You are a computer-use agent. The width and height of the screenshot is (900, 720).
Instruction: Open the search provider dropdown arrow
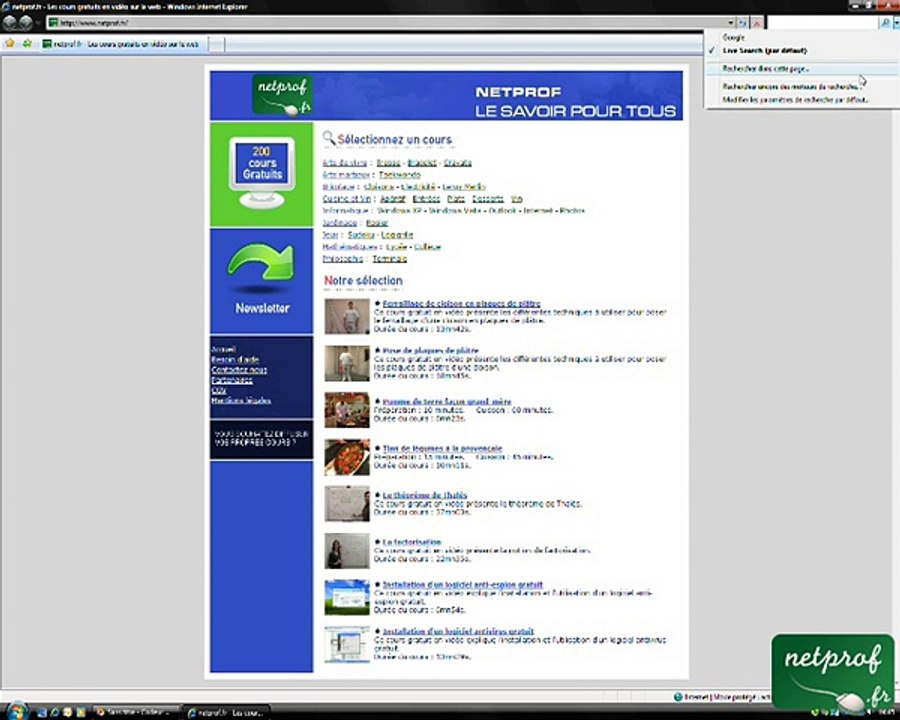[x=896, y=23]
